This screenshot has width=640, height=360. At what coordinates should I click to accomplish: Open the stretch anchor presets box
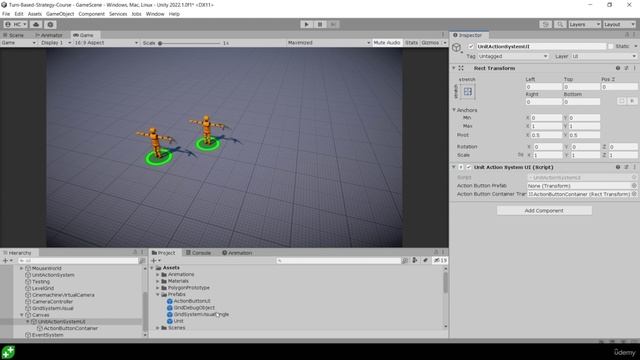click(x=468, y=91)
